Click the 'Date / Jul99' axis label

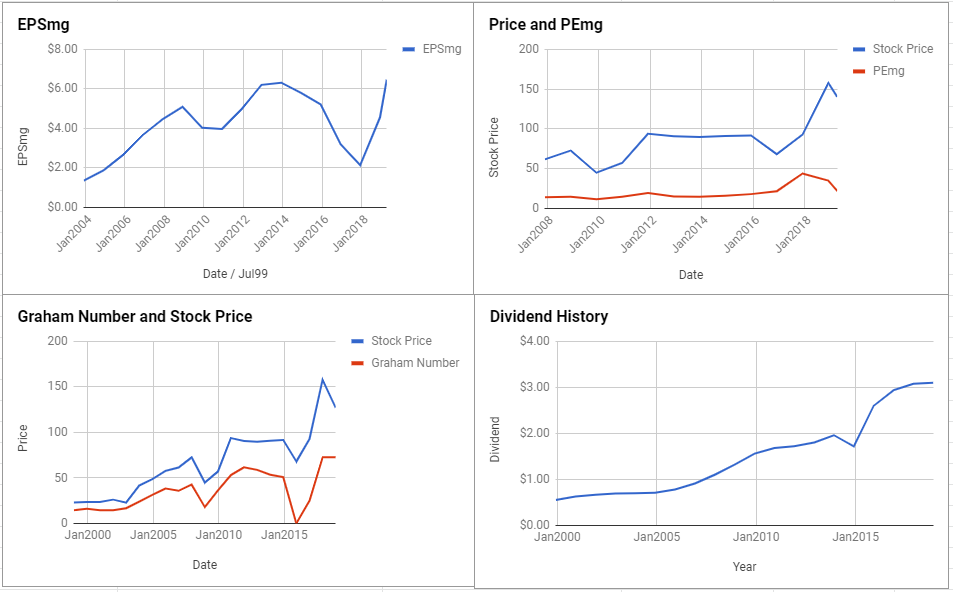tap(235, 274)
